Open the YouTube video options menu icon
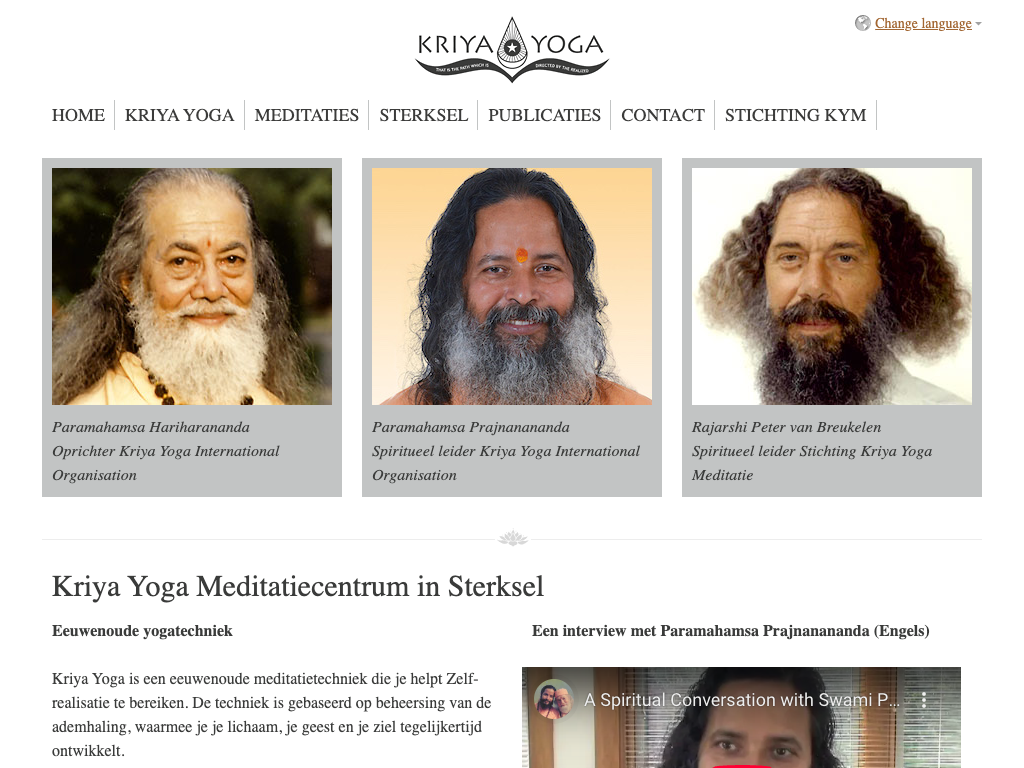 924,700
